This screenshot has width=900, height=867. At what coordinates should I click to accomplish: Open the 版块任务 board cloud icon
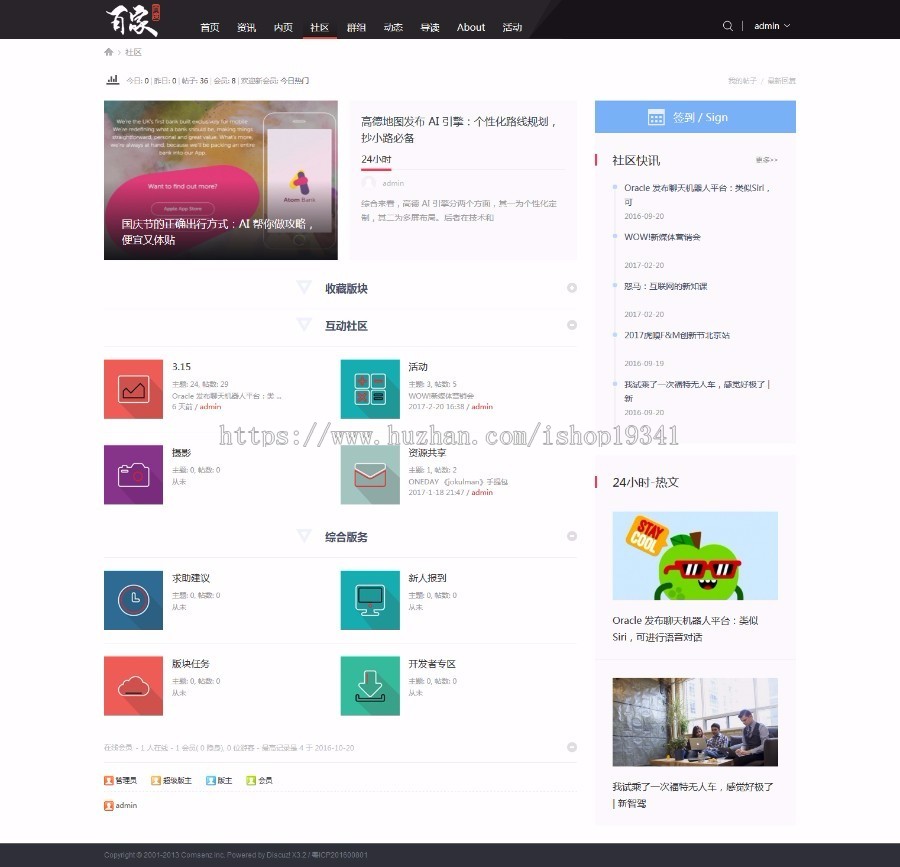tap(133, 686)
